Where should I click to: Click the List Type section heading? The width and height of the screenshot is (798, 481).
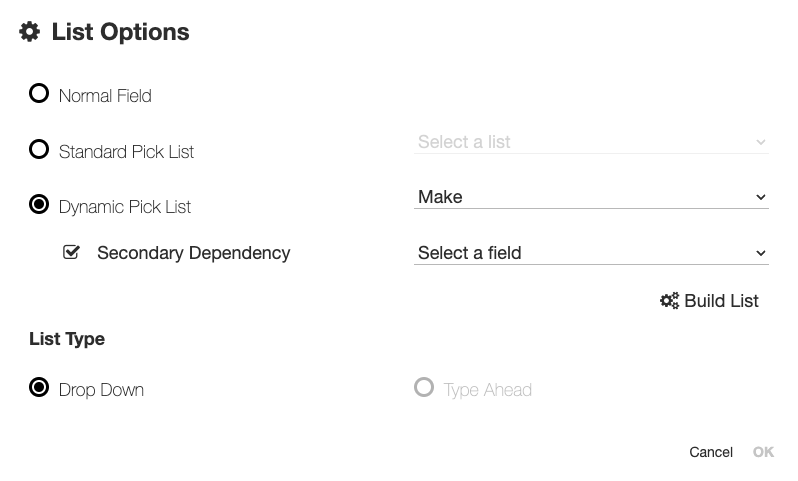point(67,339)
